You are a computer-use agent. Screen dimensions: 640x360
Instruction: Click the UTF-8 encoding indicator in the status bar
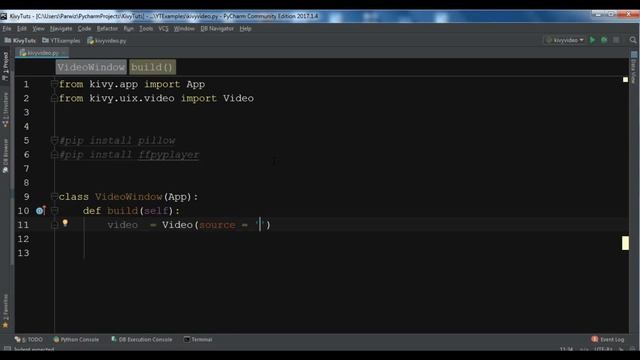(x=603, y=349)
